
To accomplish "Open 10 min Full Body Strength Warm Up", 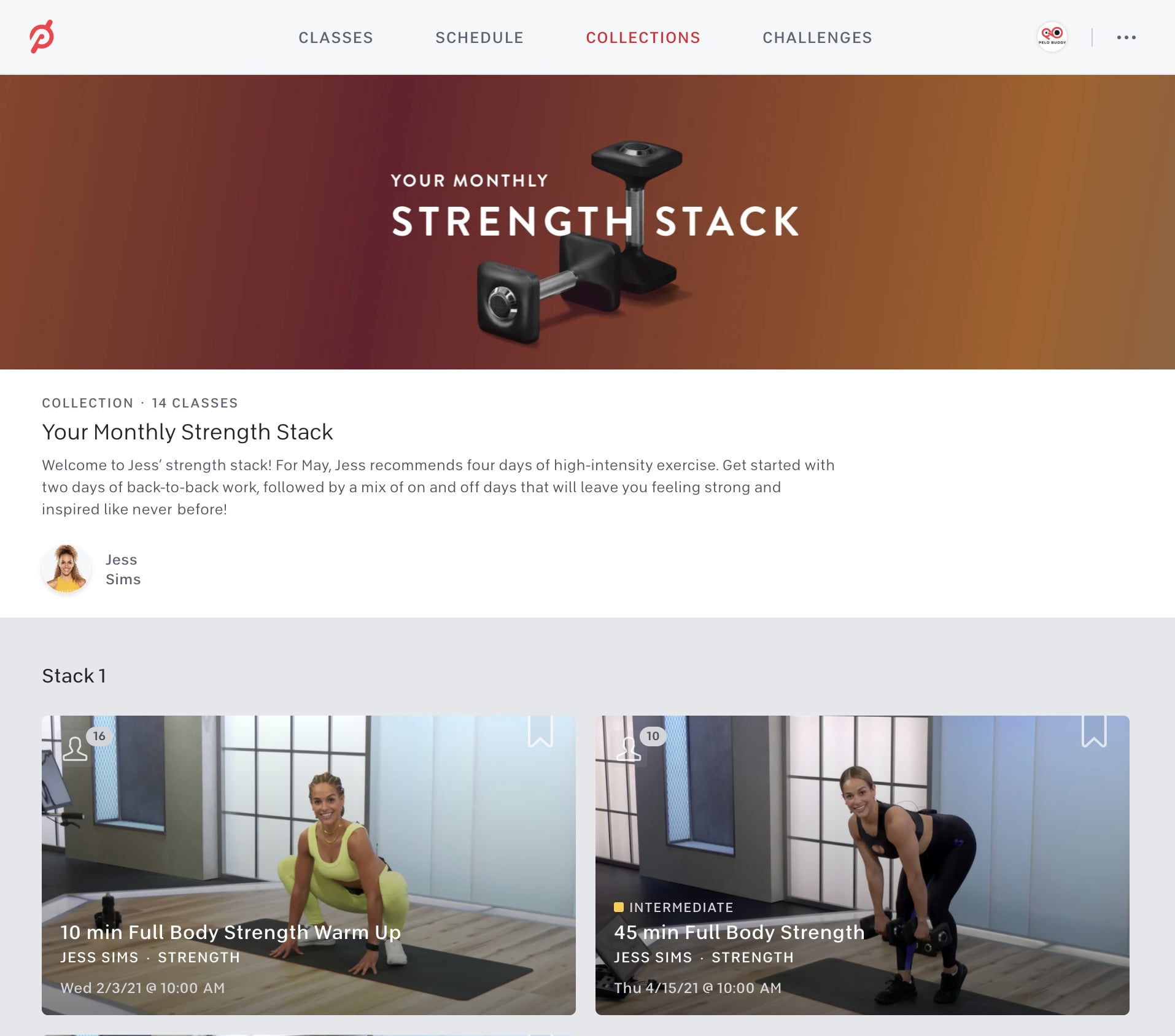I will (x=231, y=932).
